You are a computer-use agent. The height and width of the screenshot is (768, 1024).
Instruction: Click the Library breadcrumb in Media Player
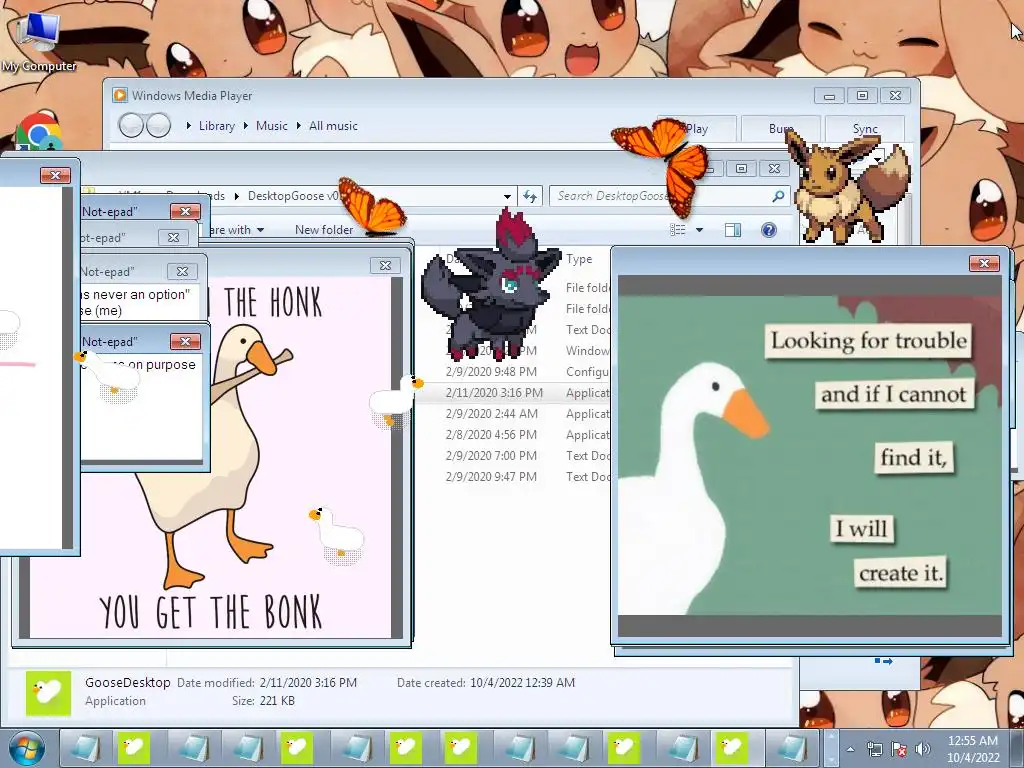pyautogui.click(x=217, y=125)
